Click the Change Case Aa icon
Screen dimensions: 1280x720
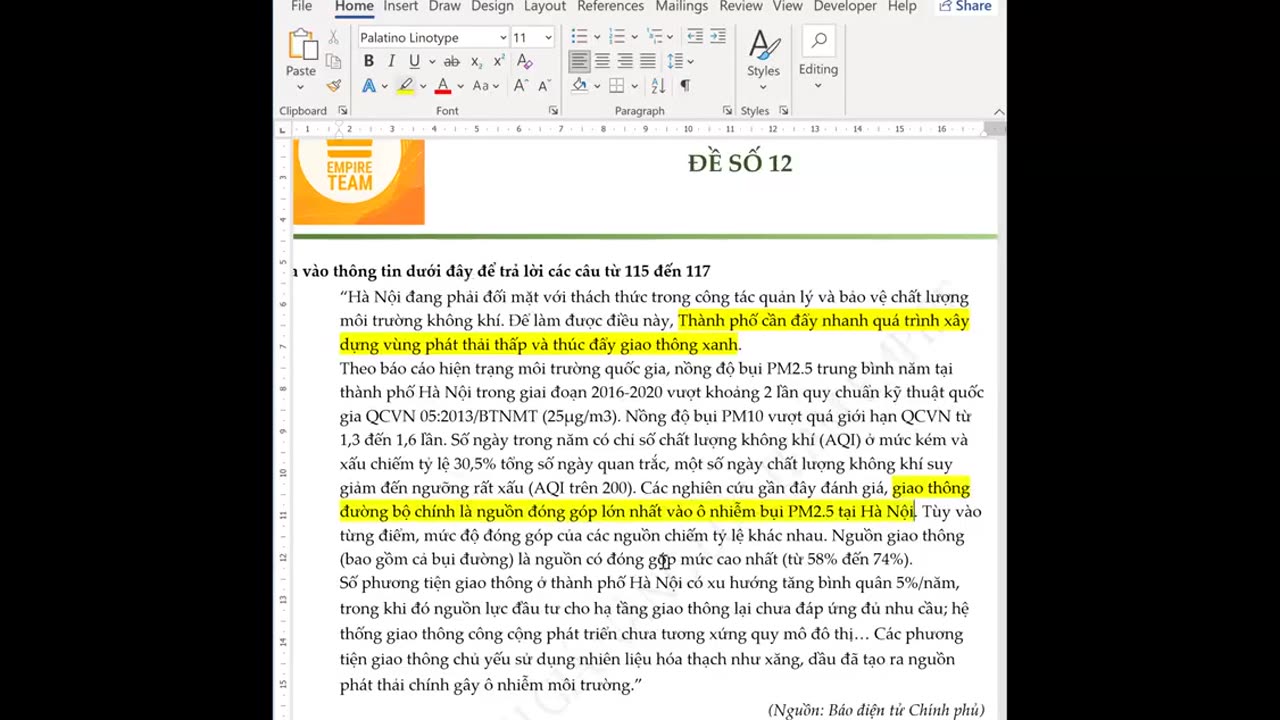(x=481, y=86)
